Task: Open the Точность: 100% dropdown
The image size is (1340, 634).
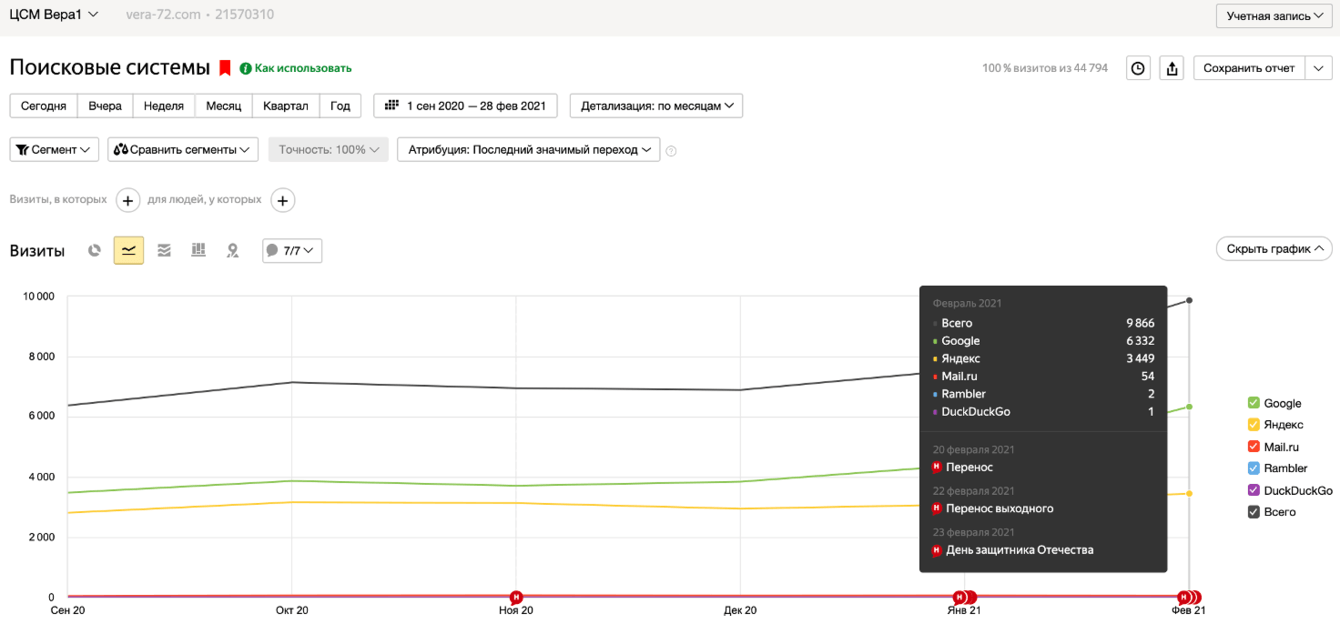Action: pyautogui.click(x=328, y=149)
